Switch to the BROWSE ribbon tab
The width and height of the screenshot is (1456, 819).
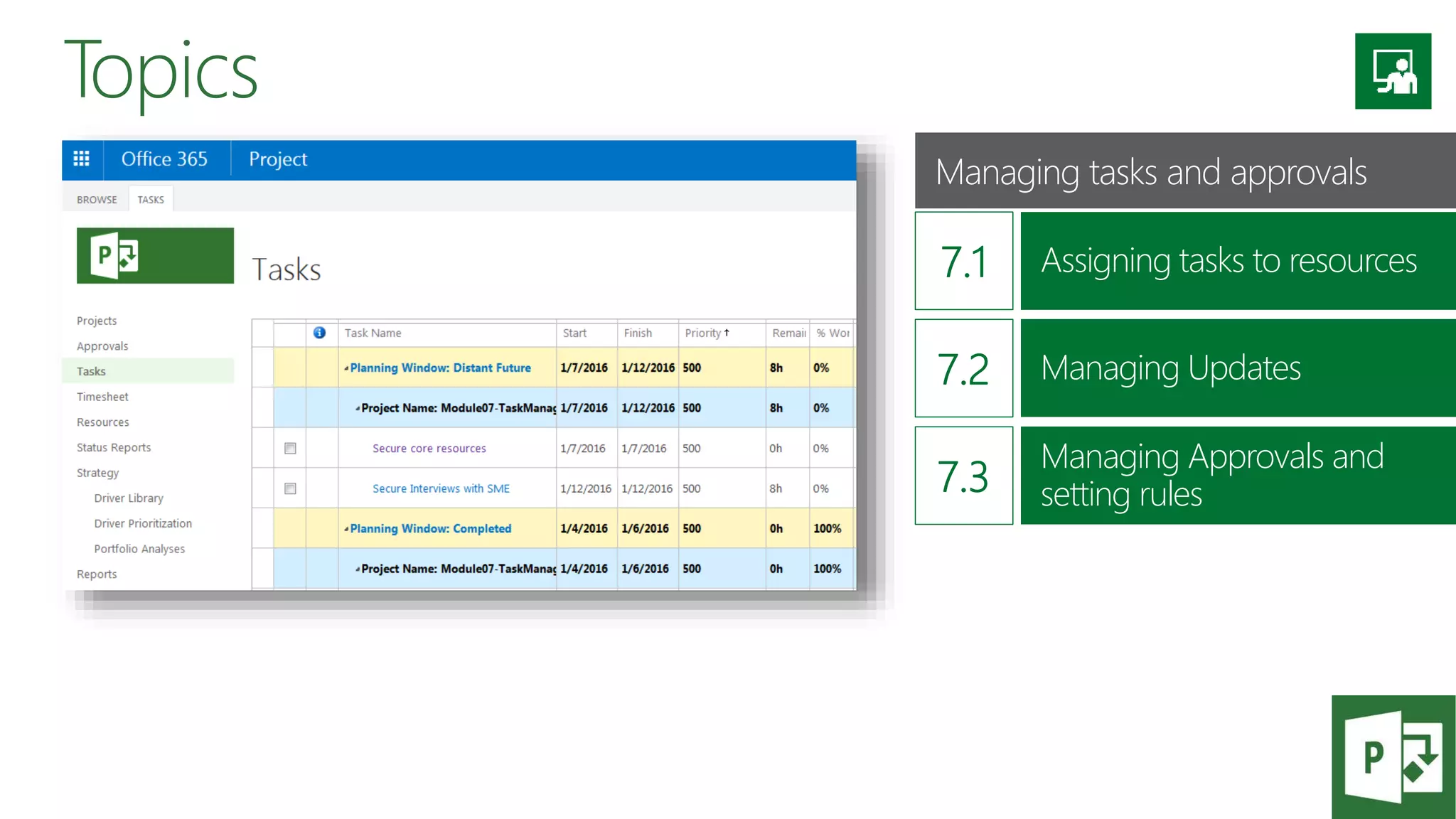[97, 200]
